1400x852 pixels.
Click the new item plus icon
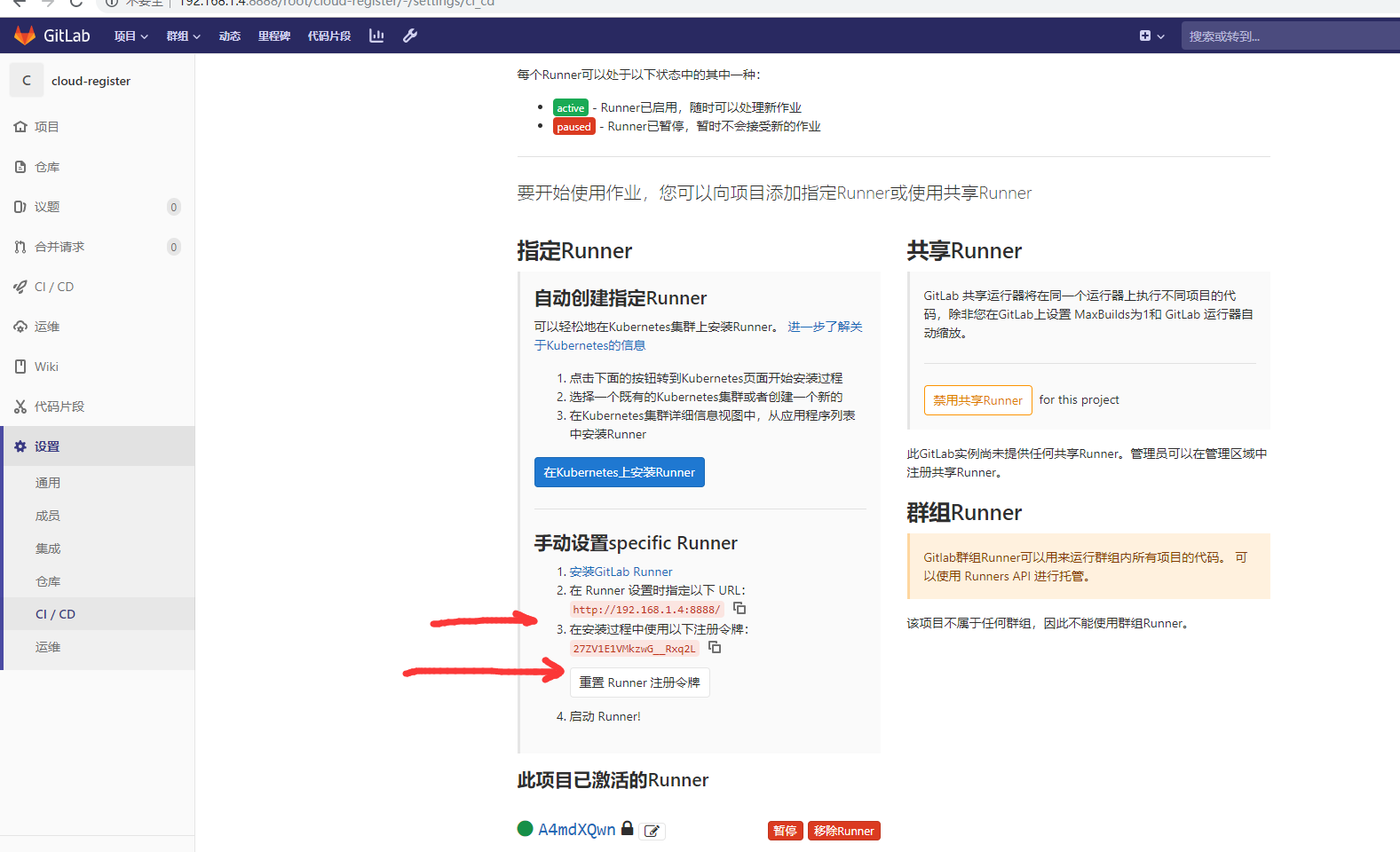point(1145,35)
